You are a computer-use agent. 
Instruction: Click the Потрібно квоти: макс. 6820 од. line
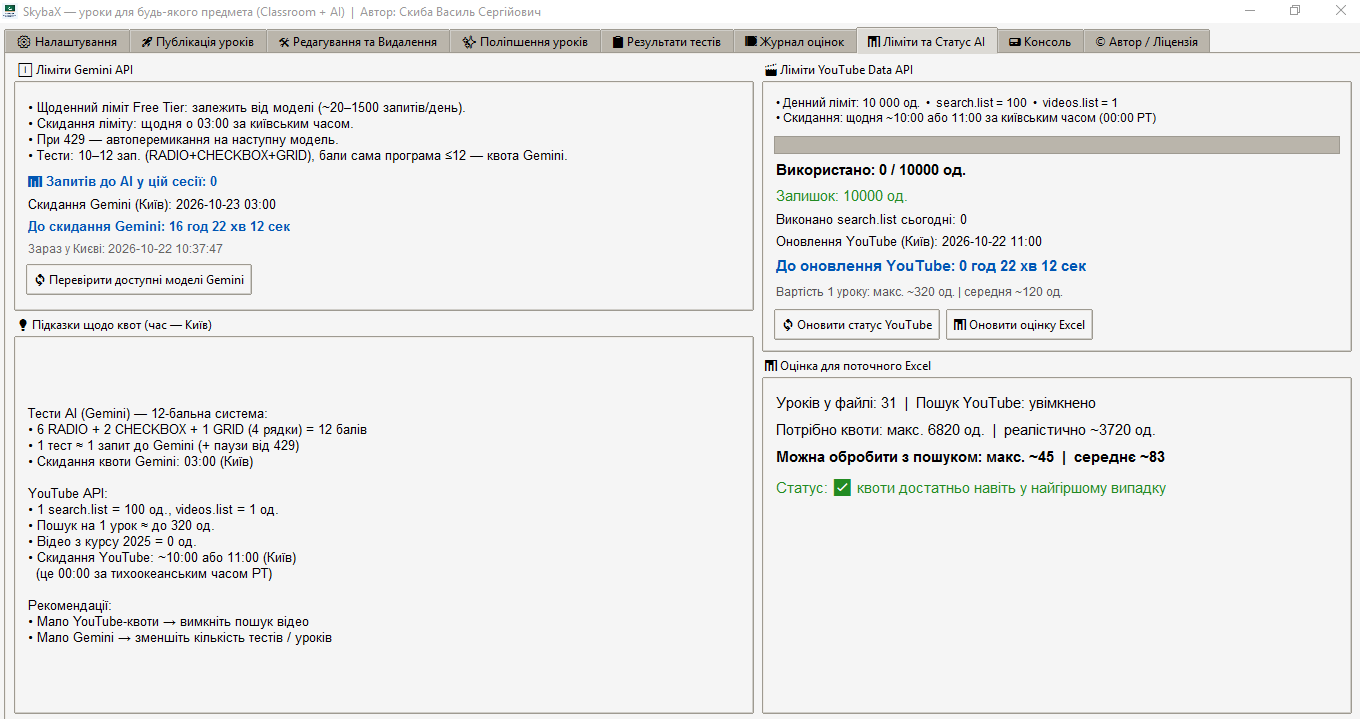[966, 430]
